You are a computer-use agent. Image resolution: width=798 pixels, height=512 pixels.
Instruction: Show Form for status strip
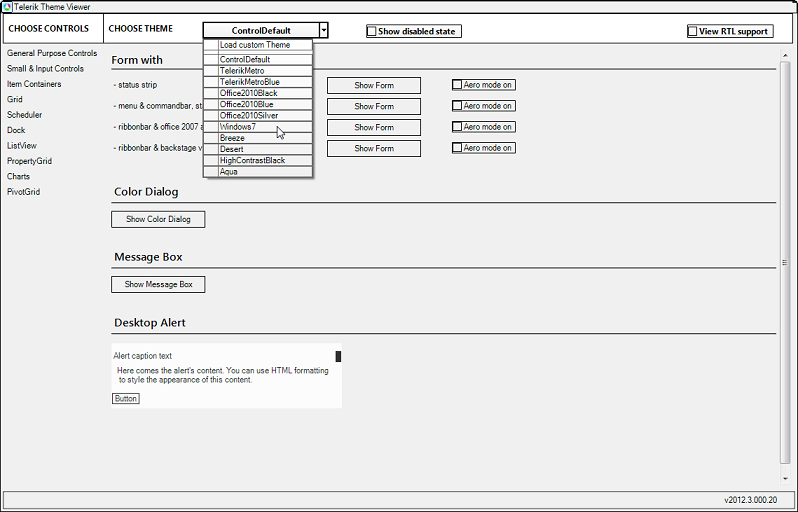[x=374, y=86]
